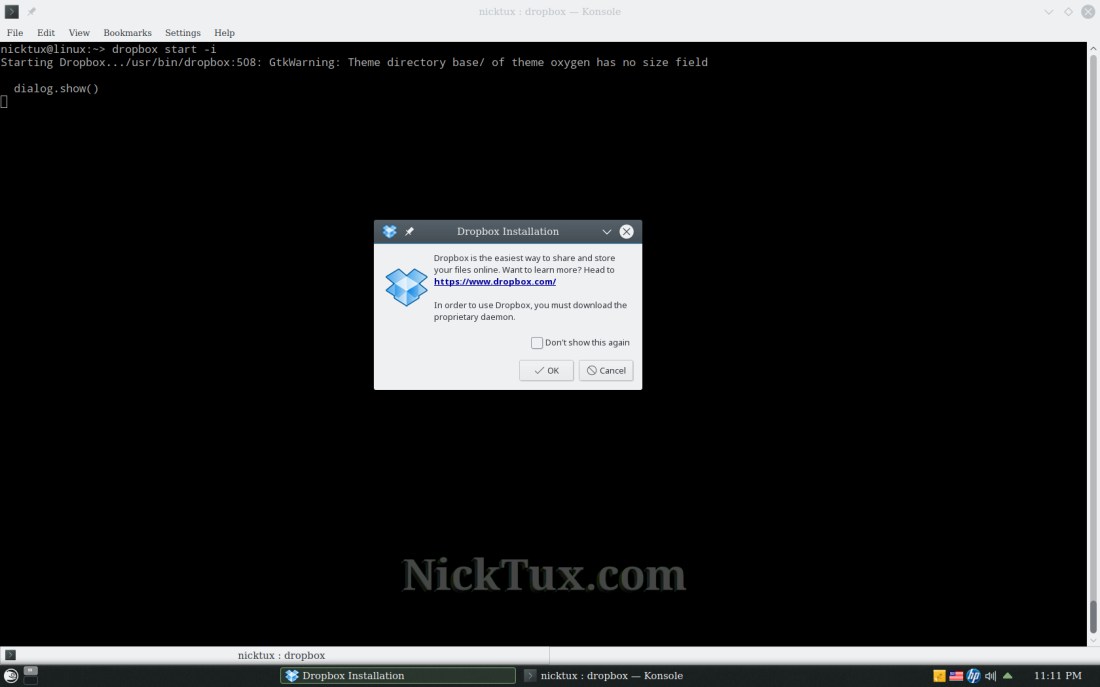Open the Bookmarks menu in Konsole
The width and height of the screenshot is (1100, 687).
click(x=127, y=32)
